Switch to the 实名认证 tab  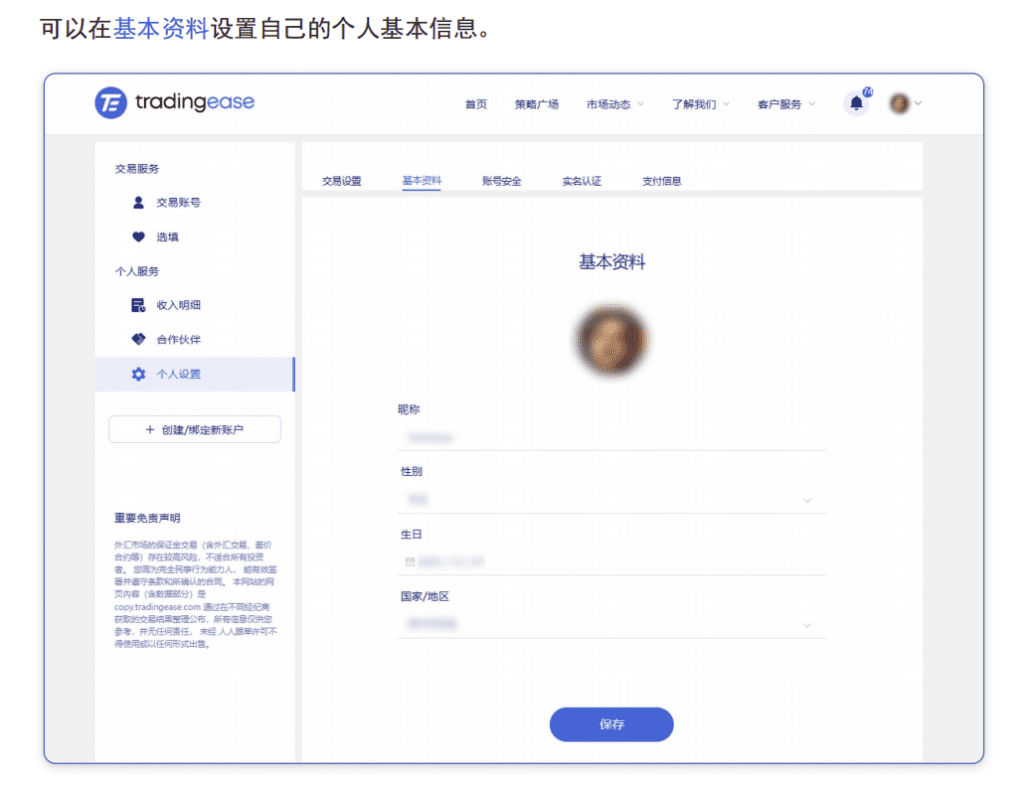tap(581, 181)
